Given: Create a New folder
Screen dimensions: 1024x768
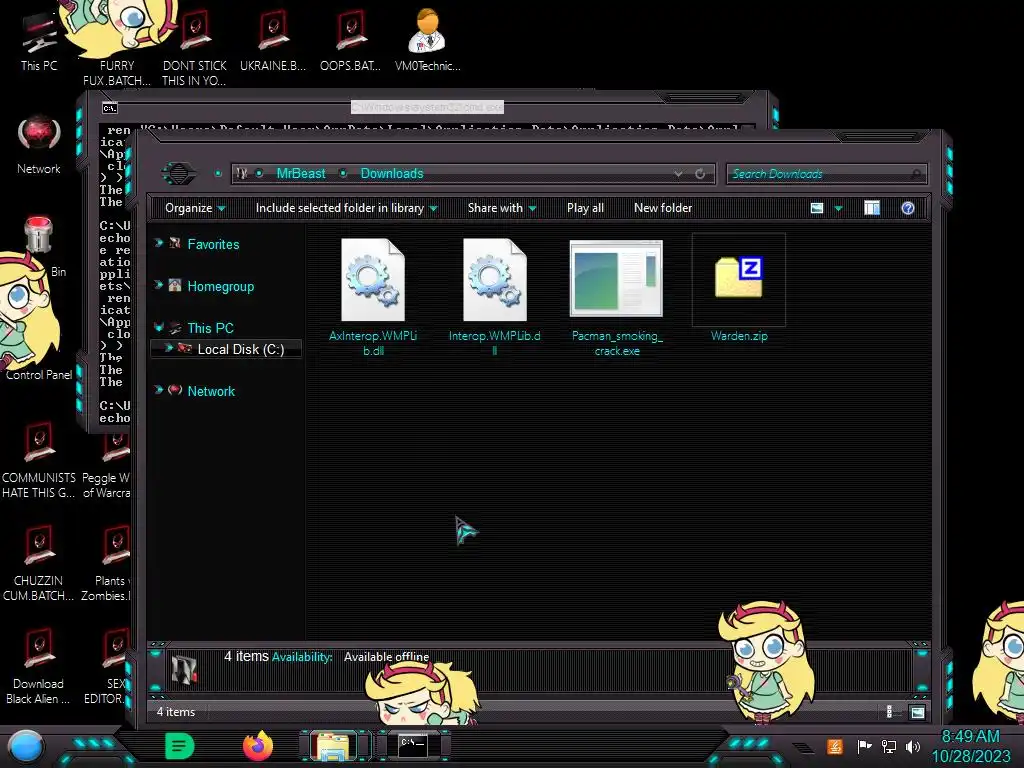Looking at the screenshot, I should (x=663, y=208).
